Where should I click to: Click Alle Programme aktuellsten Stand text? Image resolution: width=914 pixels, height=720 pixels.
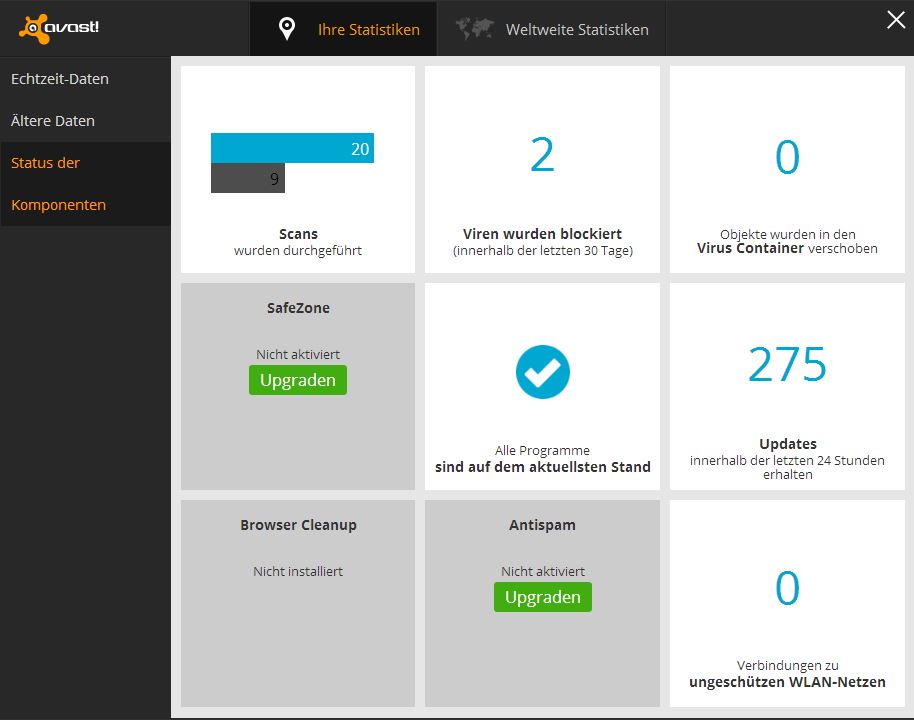tap(543, 459)
